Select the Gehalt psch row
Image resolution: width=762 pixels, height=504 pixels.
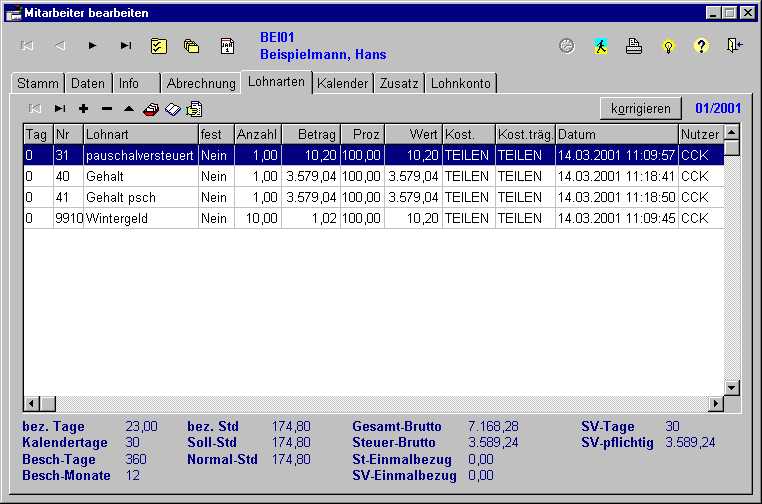tap(140, 197)
